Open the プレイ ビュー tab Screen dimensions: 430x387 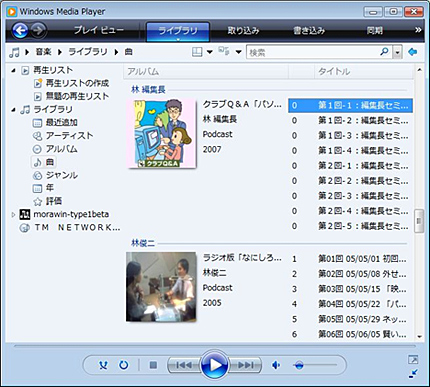pos(99,30)
